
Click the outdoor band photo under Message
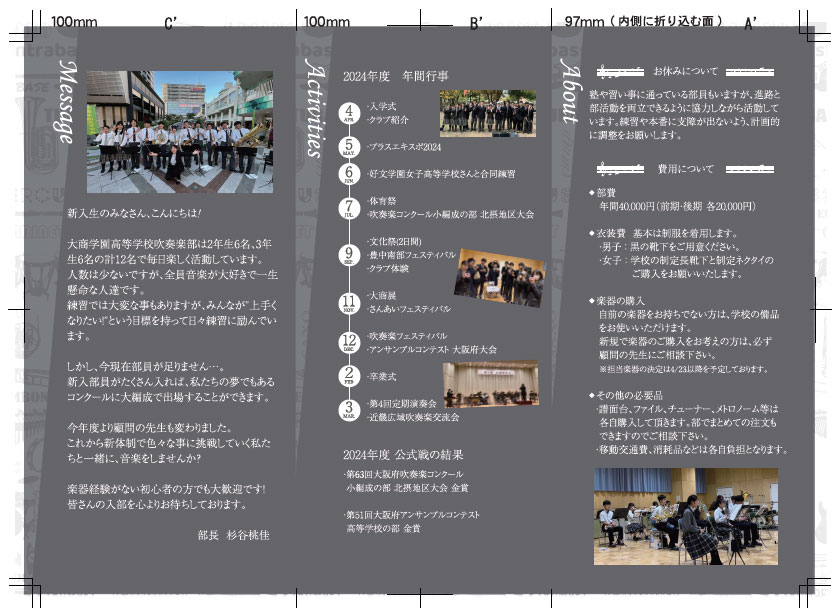pyautogui.click(x=179, y=132)
